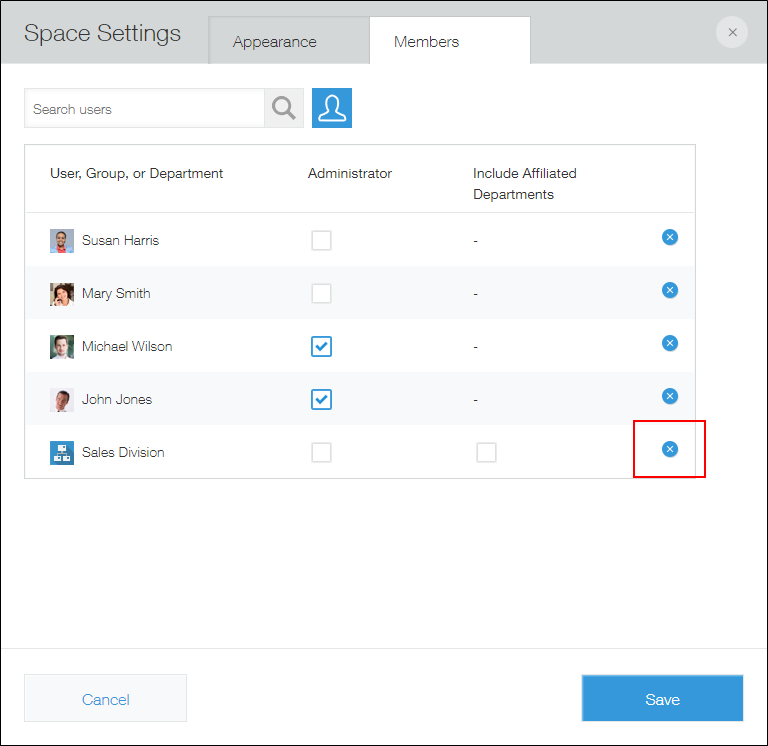Uncheck Administrator for John Jones
The image size is (768, 746).
pos(321,399)
